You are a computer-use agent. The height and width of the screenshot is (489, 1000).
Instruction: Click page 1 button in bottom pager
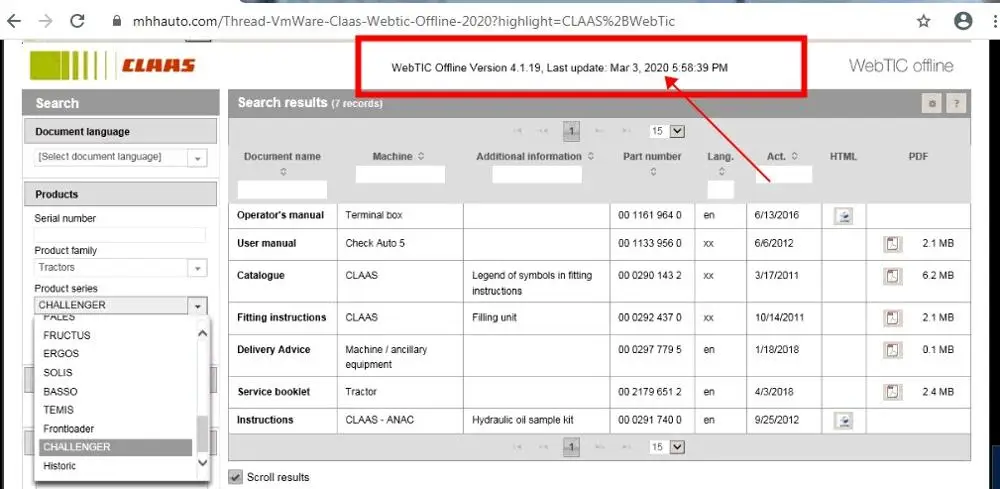[x=572, y=448]
